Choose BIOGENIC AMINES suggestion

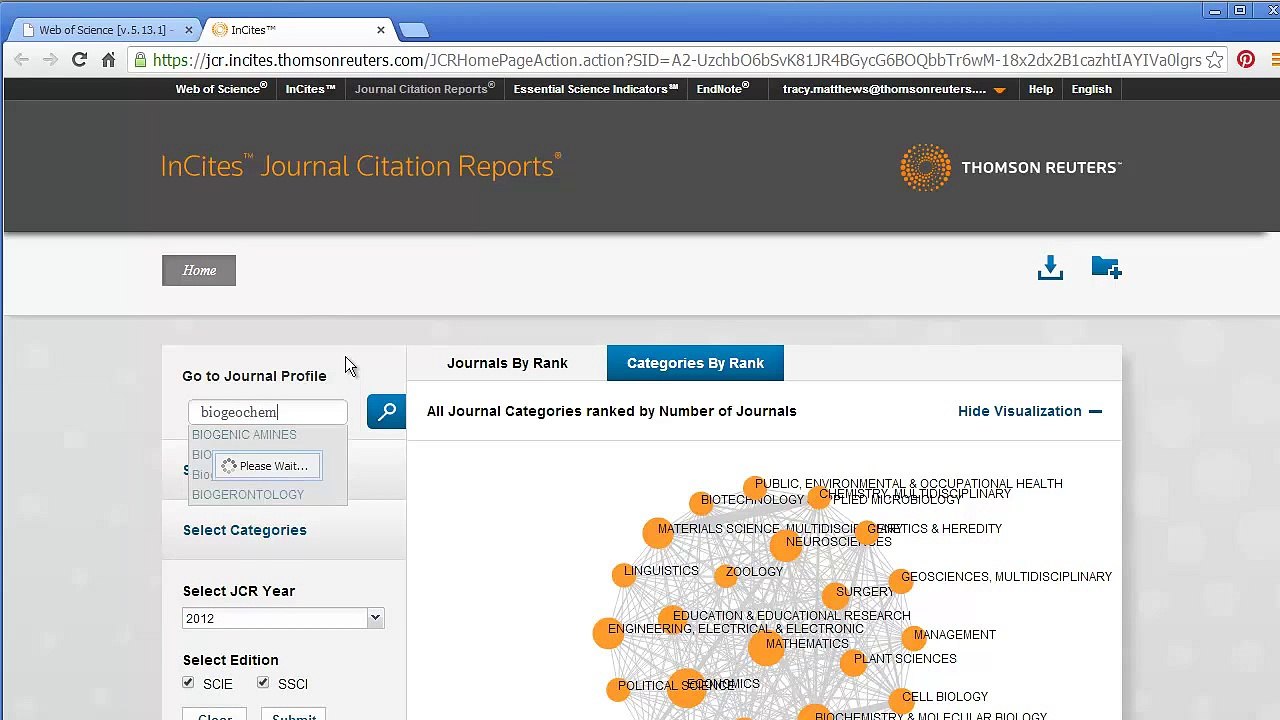point(244,435)
